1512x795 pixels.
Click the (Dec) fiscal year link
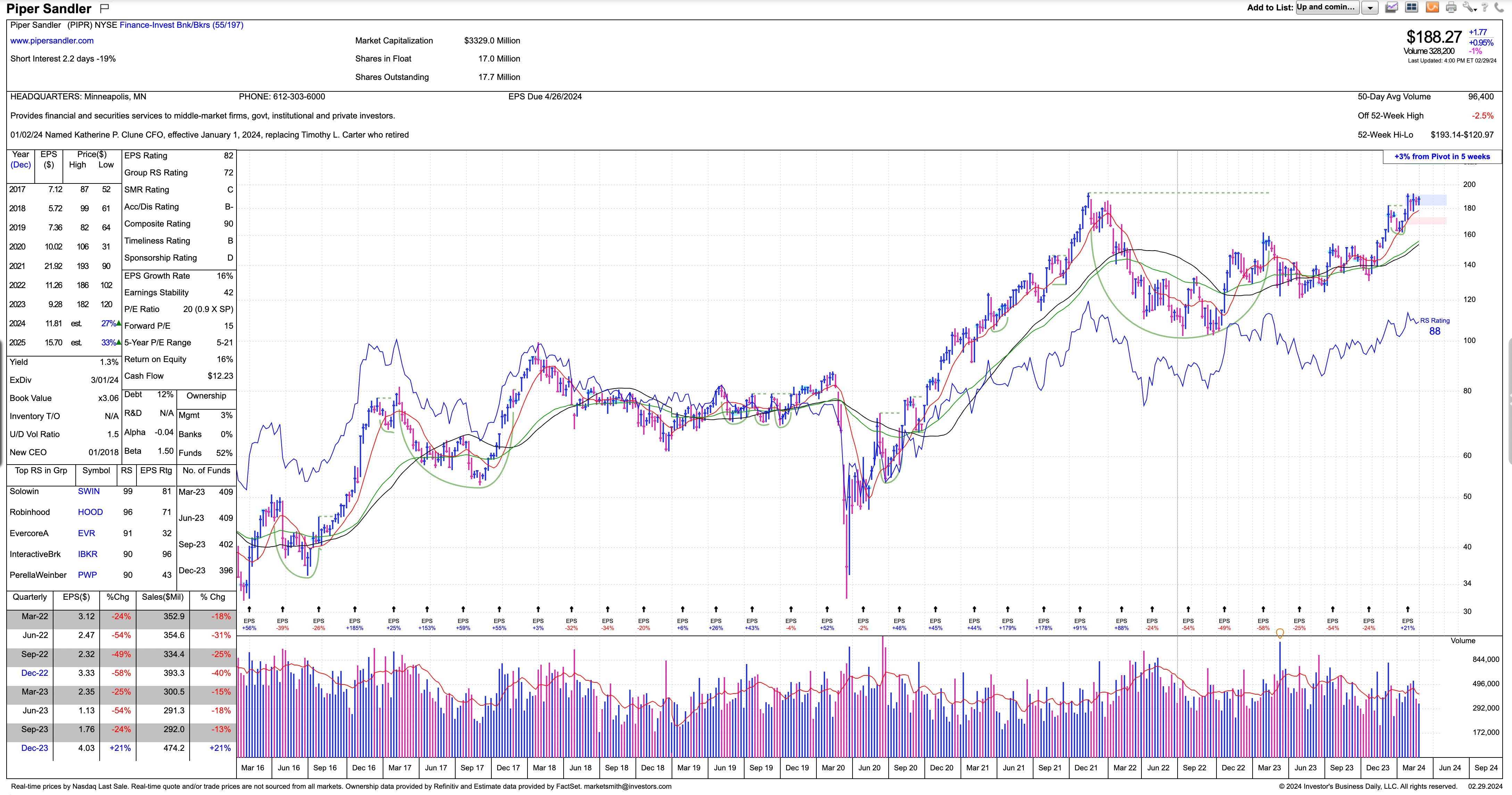tap(20, 165)
